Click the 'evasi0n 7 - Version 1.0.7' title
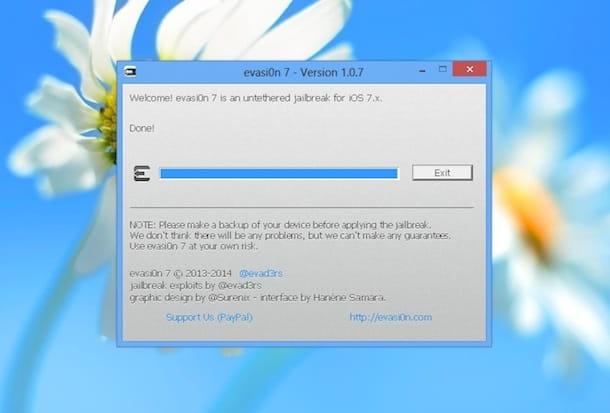The height and width of the screenshot is (413, 610). (303, 72)
